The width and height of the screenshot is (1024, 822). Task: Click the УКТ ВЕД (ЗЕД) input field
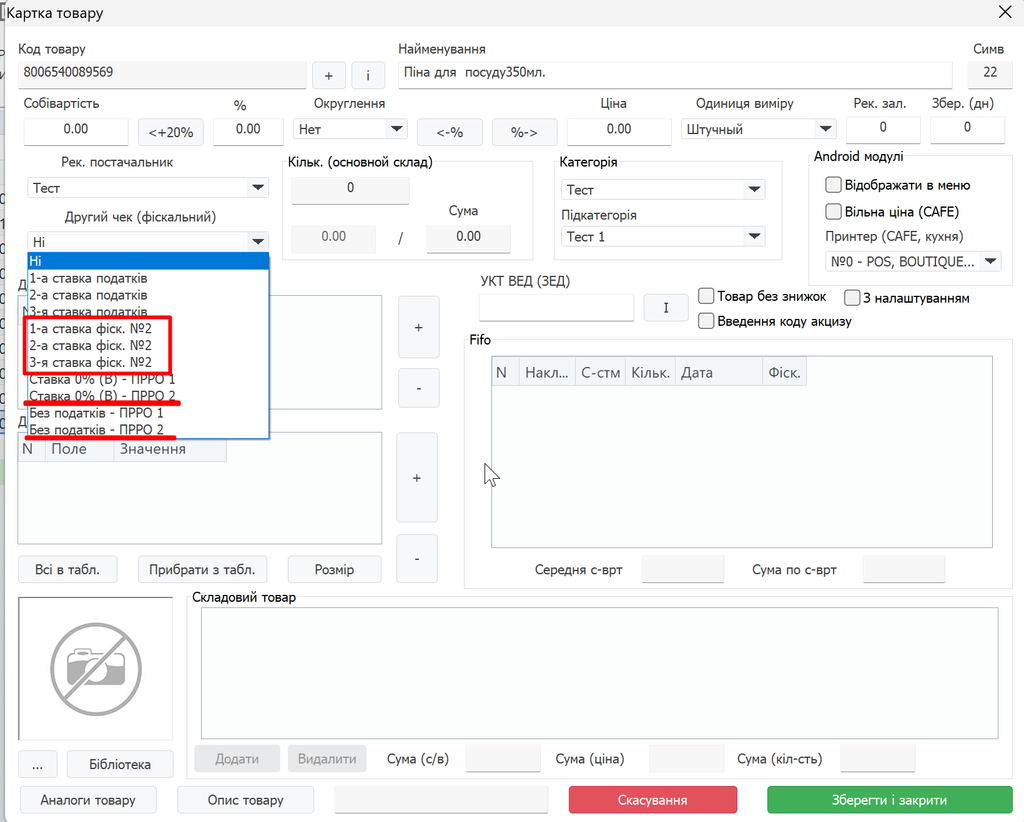pos(556,307)
